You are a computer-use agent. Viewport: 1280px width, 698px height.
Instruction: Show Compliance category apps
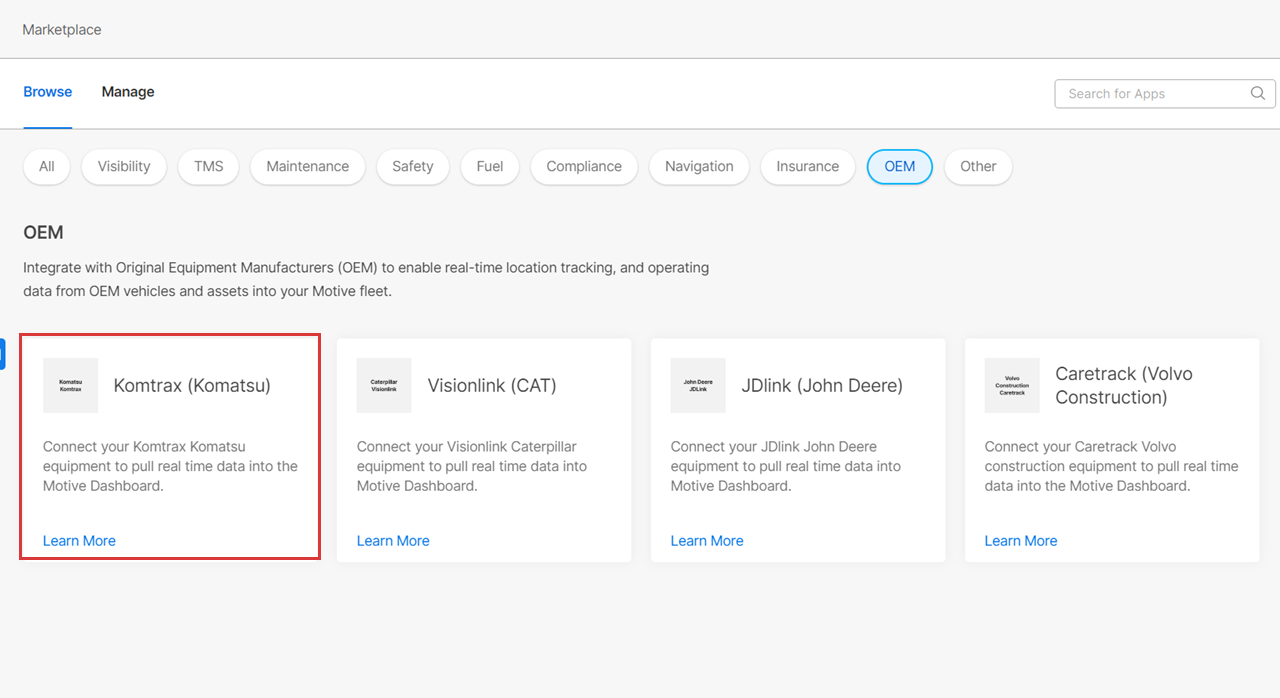[584, 167]
